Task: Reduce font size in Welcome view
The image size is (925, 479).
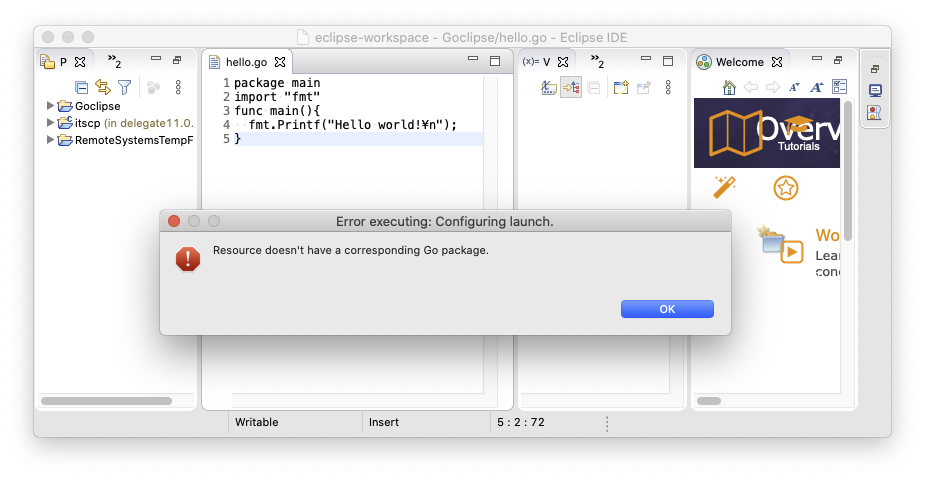Action: 795,88
